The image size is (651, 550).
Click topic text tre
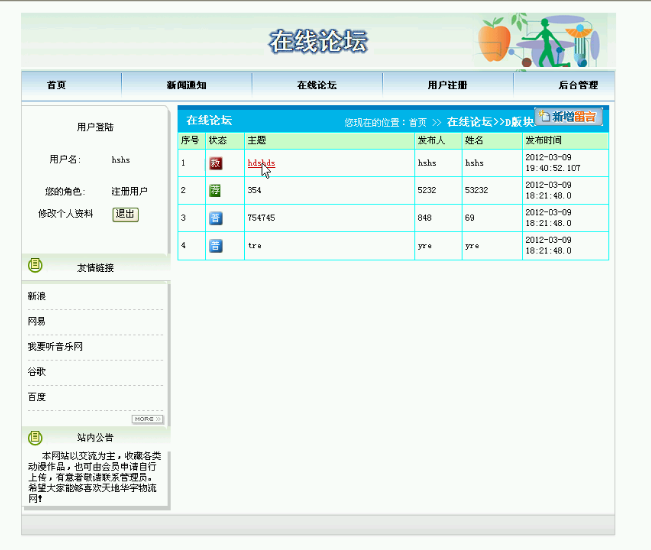(255, 246)
